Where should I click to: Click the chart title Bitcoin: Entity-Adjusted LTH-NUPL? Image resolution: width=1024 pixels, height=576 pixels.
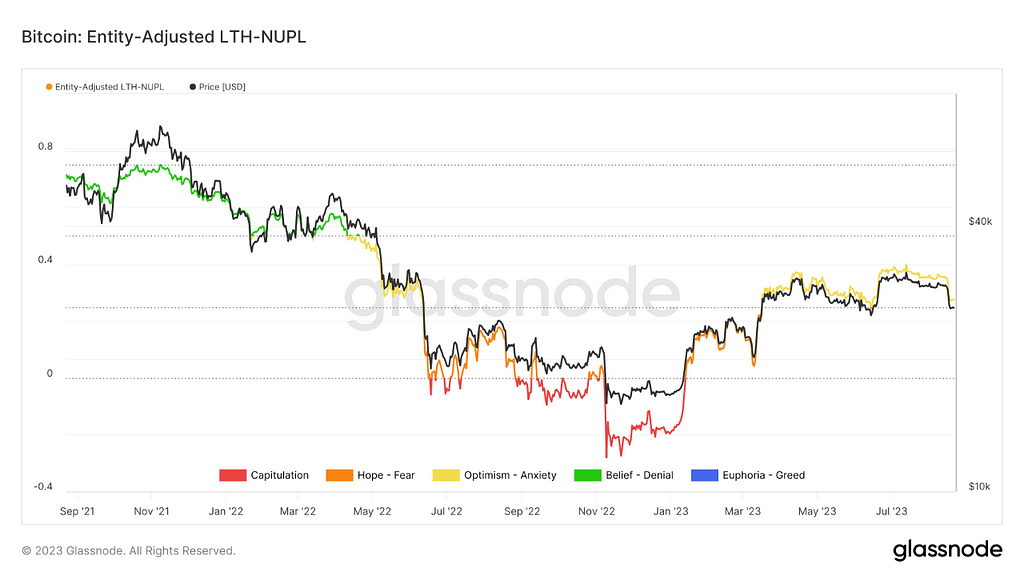tap(164, 37)
